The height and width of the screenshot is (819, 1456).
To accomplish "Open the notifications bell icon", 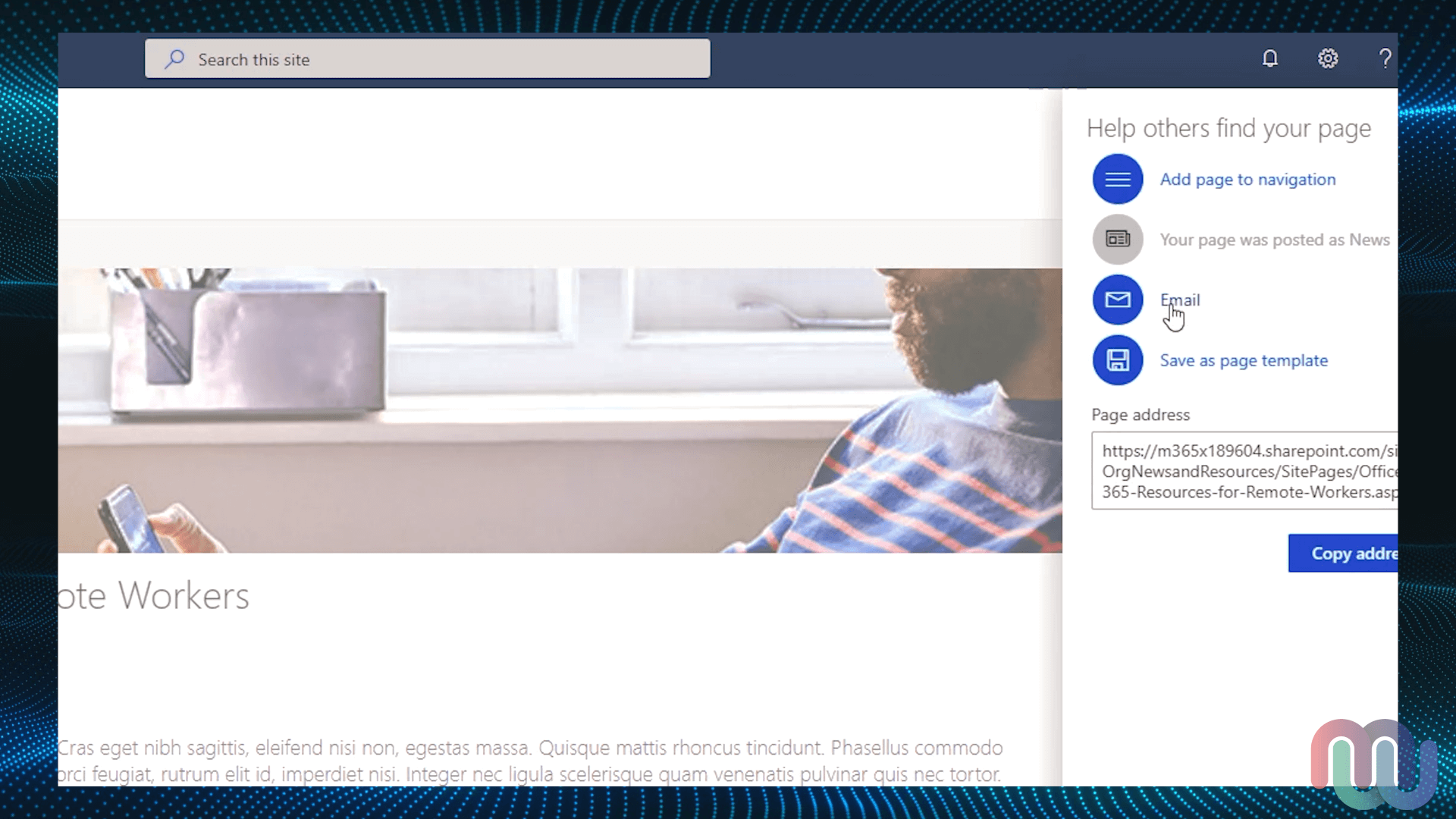I will tap(1270, 58).
